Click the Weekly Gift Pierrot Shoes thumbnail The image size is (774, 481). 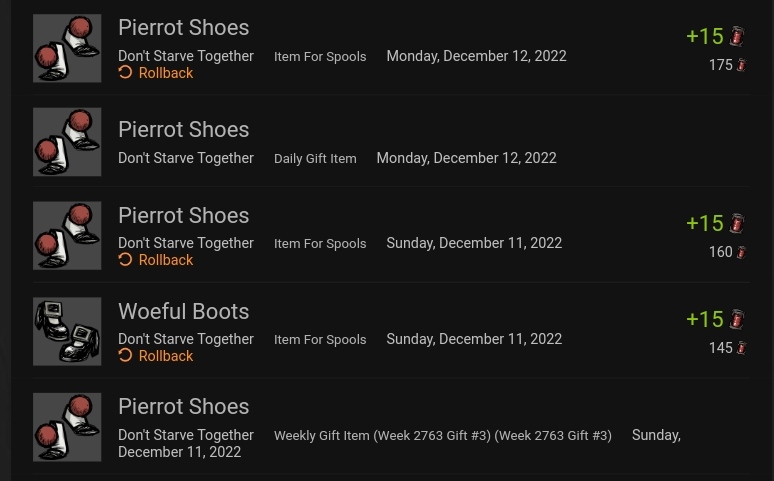67,427
